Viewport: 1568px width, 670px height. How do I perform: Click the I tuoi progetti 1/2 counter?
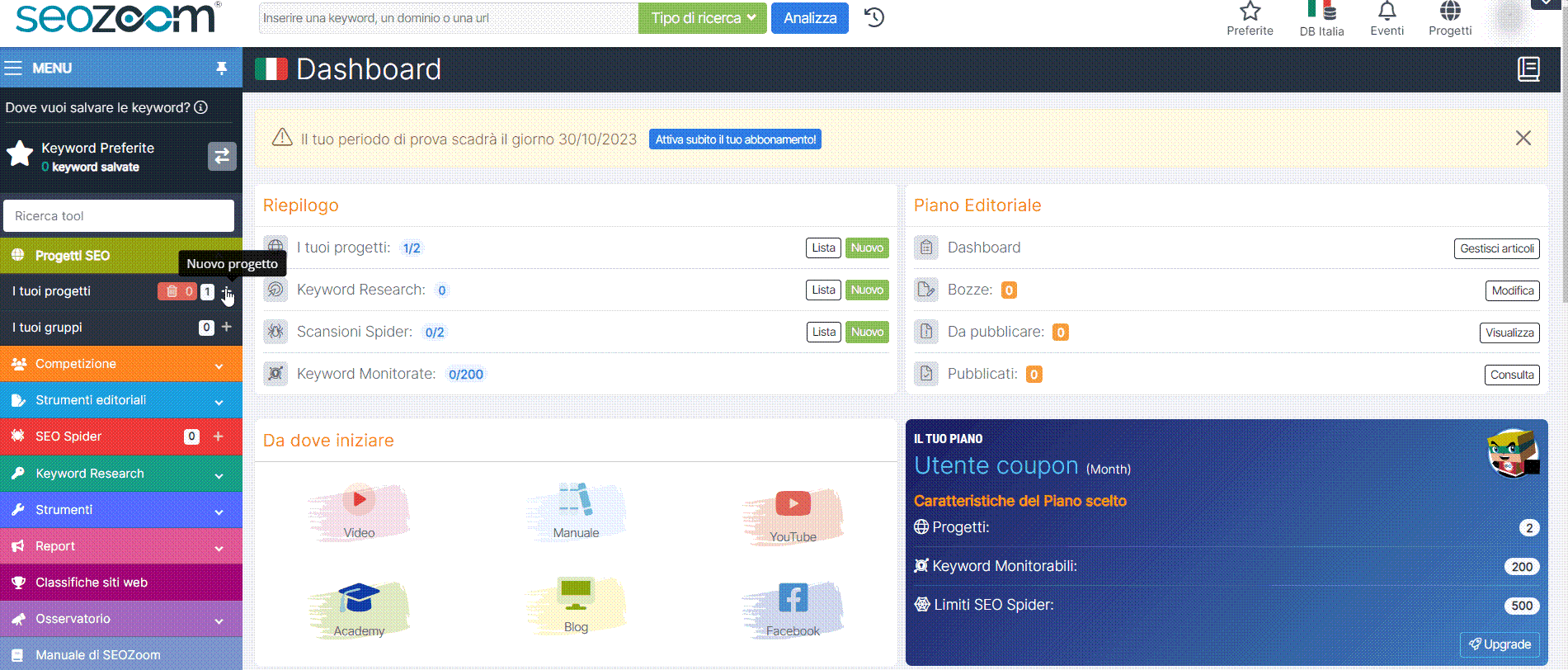pyautogui.click(x=411, y=248)
